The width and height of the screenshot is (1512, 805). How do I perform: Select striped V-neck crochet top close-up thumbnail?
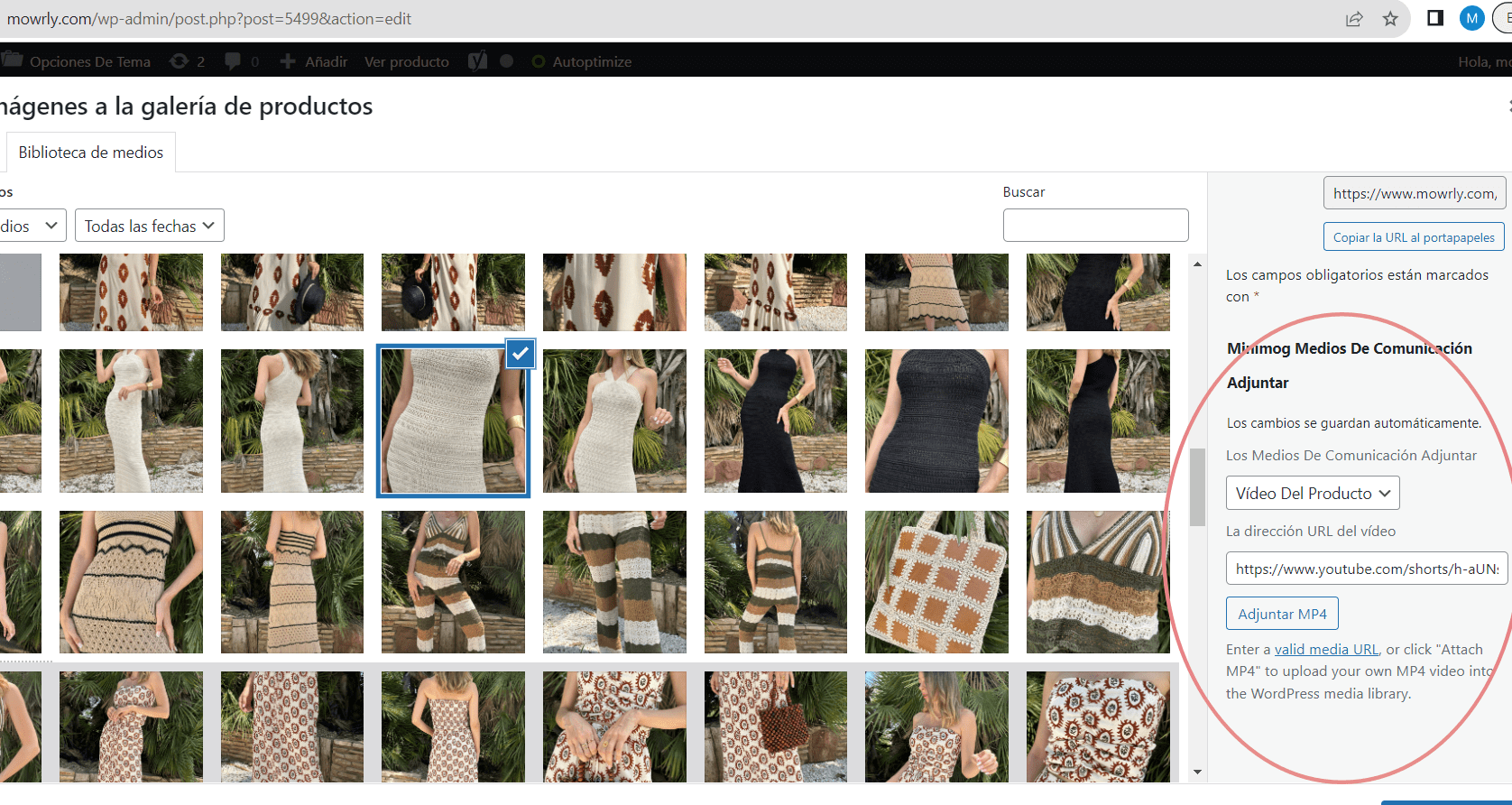1098,582
